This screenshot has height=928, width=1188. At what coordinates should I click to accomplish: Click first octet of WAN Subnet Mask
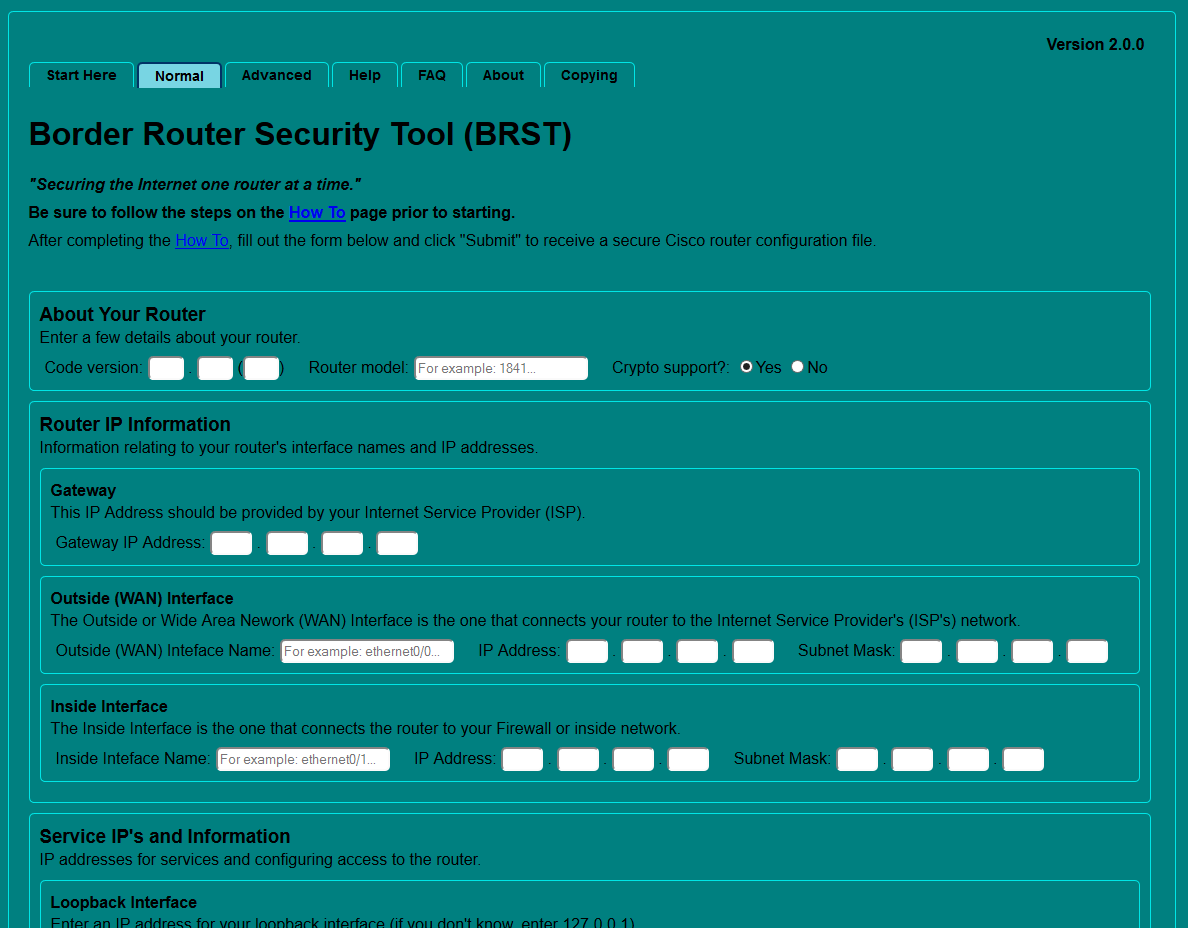point(921,651)
